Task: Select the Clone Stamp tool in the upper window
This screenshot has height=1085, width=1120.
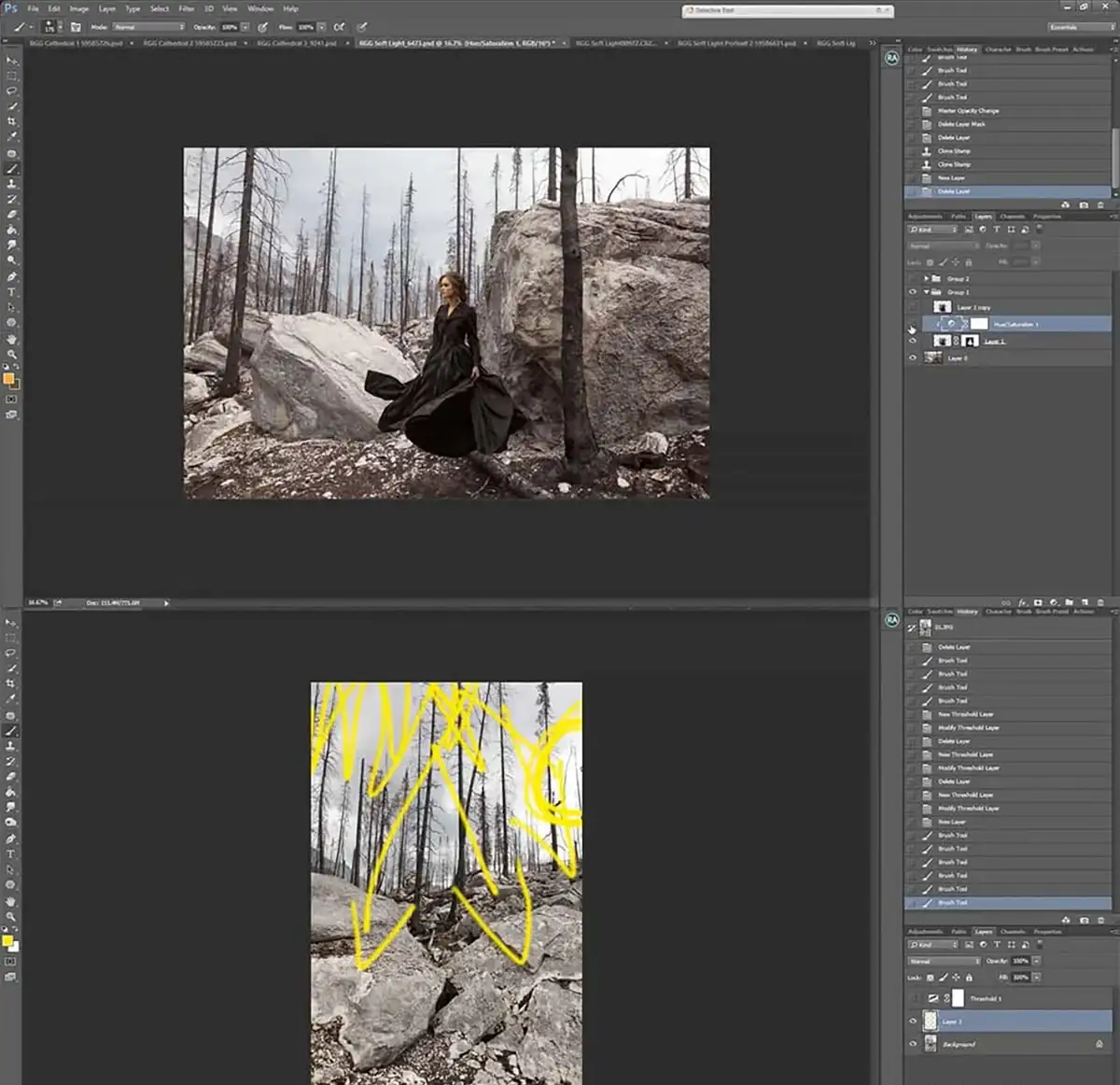Action: pos(12,184)
